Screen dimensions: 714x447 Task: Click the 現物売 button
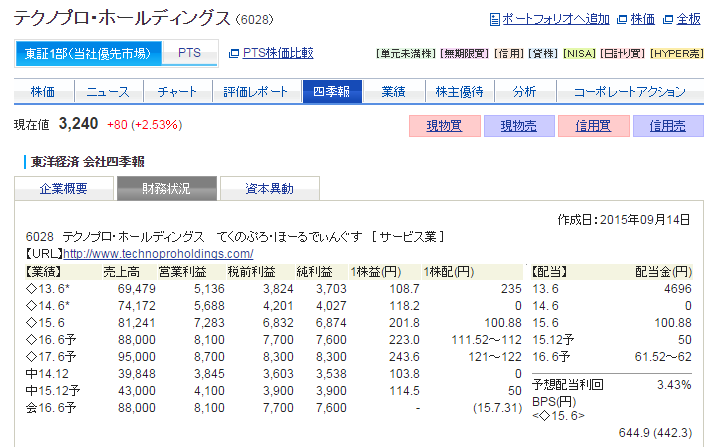[519, 126]
